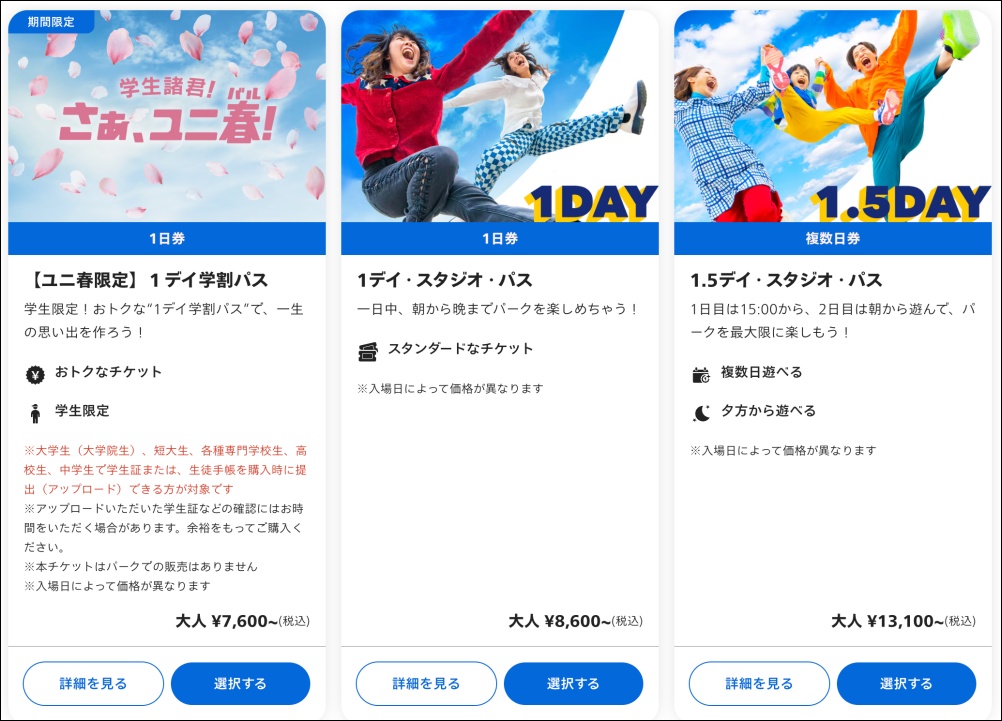Open the cherry blossom ユニ春 banner image
1002x721 pixels.
(167, 116)
